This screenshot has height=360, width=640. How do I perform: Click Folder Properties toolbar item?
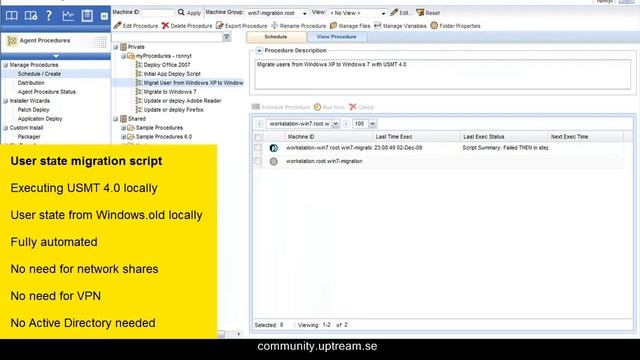click(456, 26)
